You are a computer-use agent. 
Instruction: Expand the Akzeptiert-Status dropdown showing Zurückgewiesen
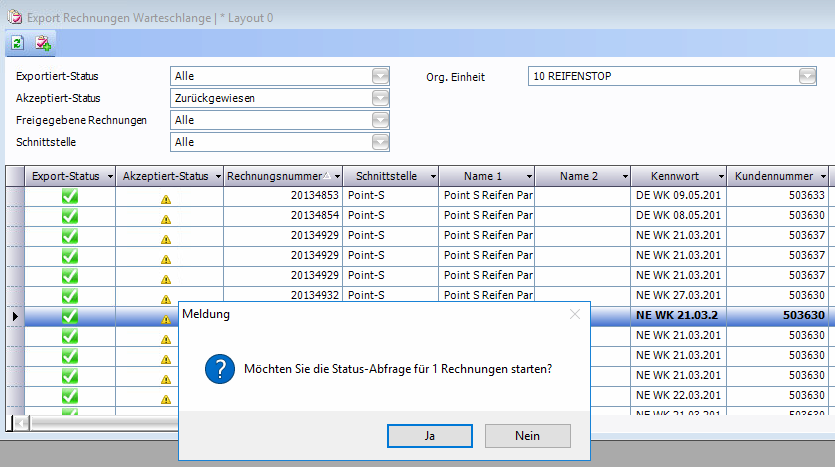pos(380,98)
